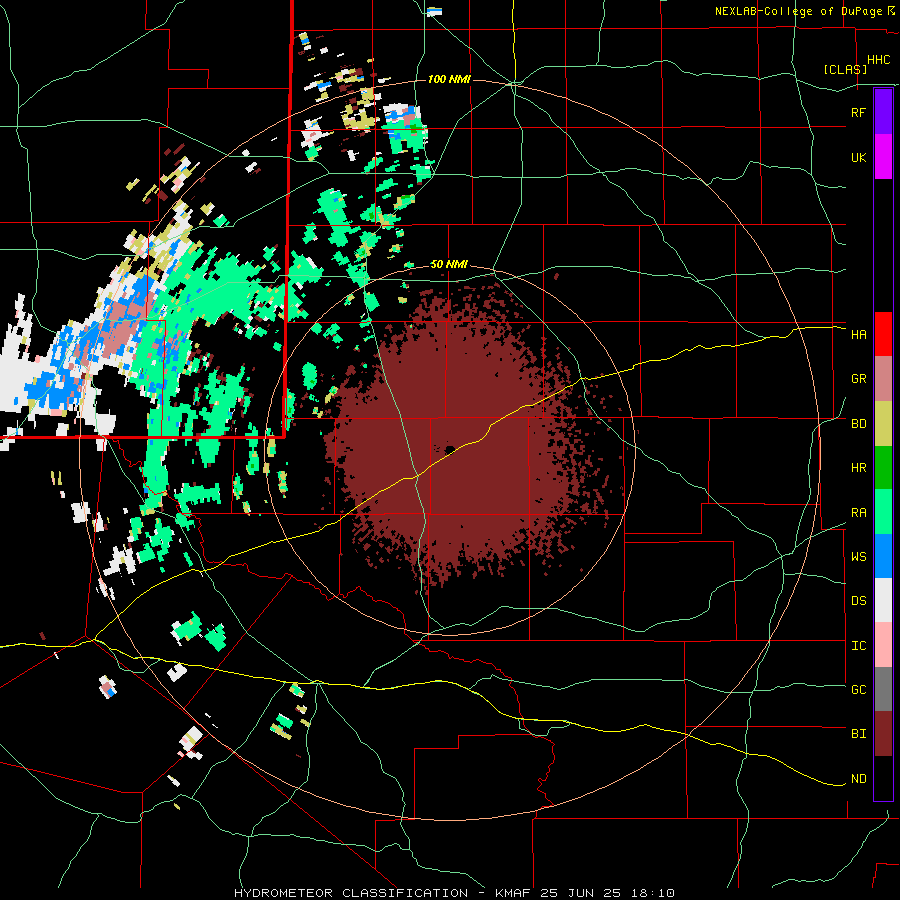This screenshot has height=900, width=900.
Task: Click the 50 NMI range ring label
Action: tap(449, 264)
